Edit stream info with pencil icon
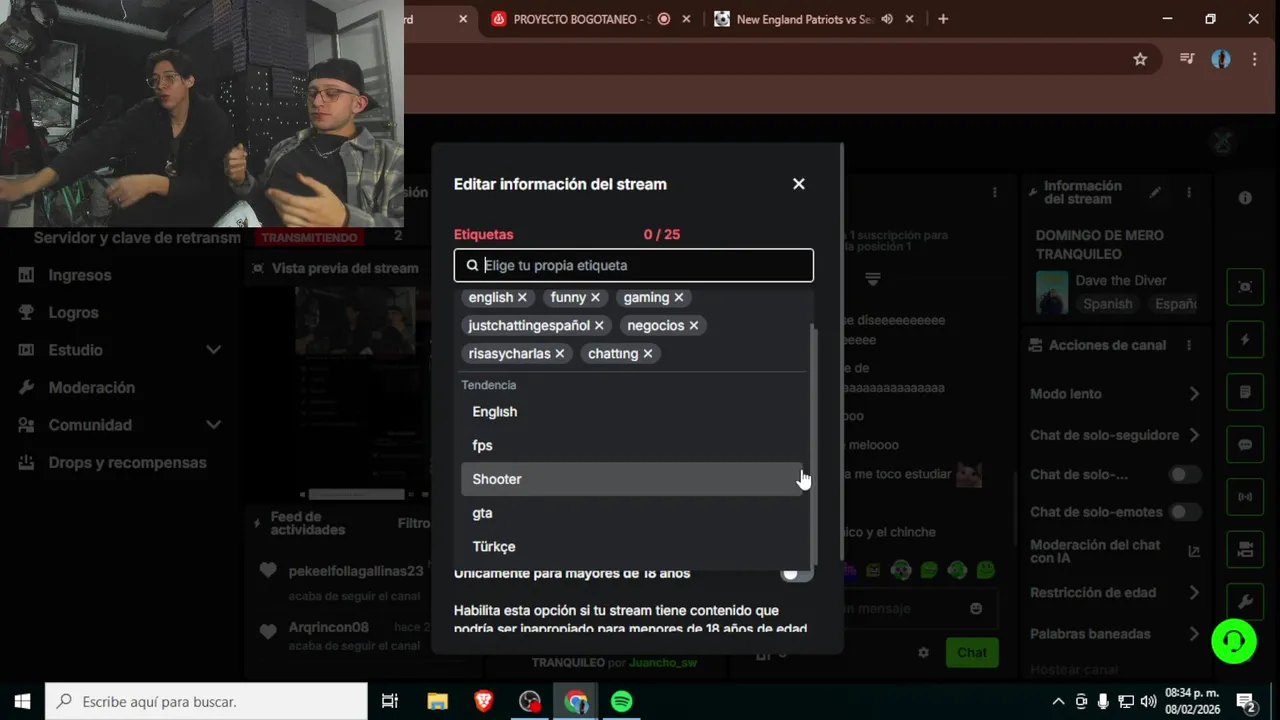This screenshot has width=1280, height=720. click(1155, 192)
